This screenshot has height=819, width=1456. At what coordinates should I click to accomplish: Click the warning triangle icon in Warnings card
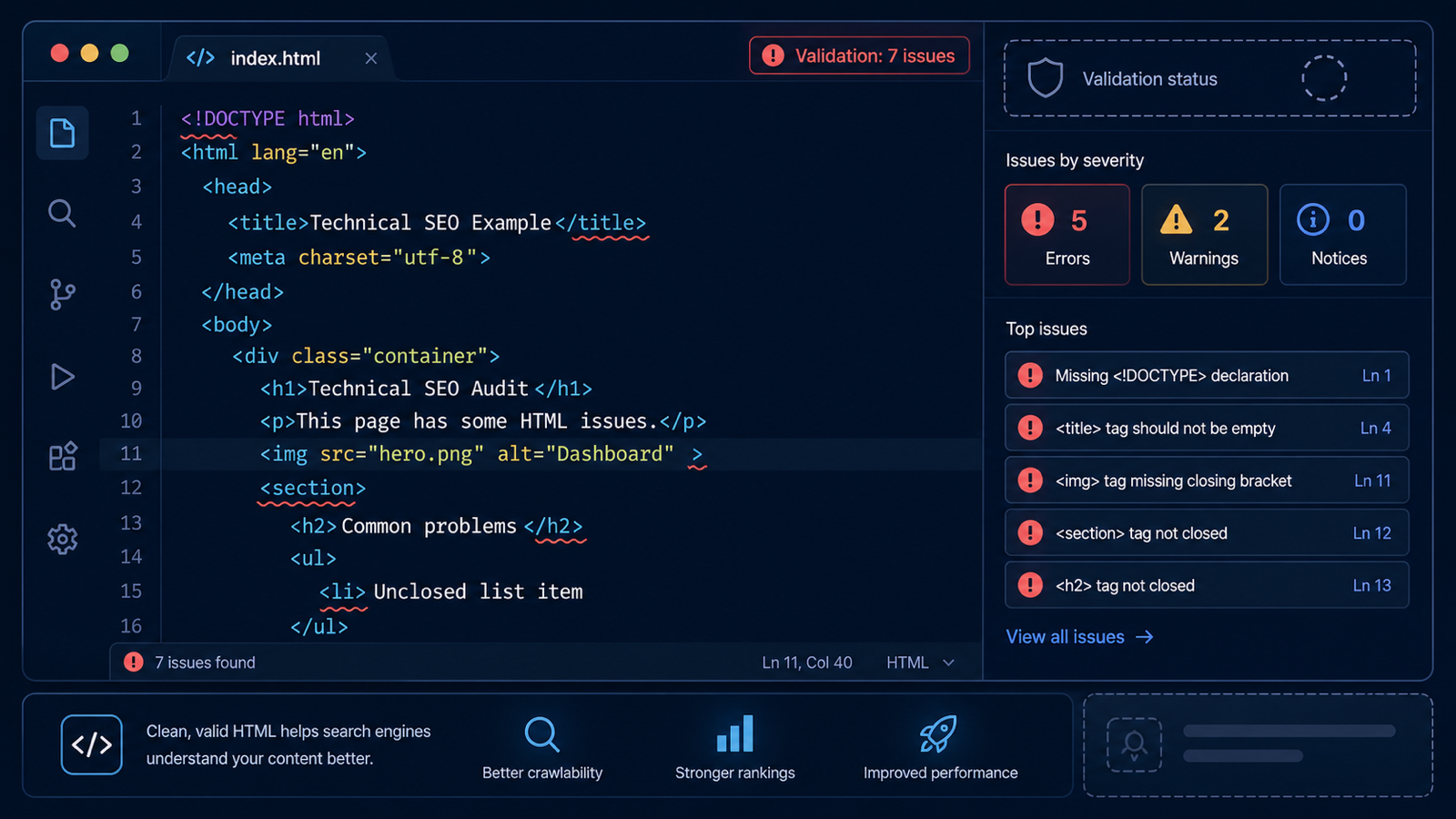point(1176,219)
